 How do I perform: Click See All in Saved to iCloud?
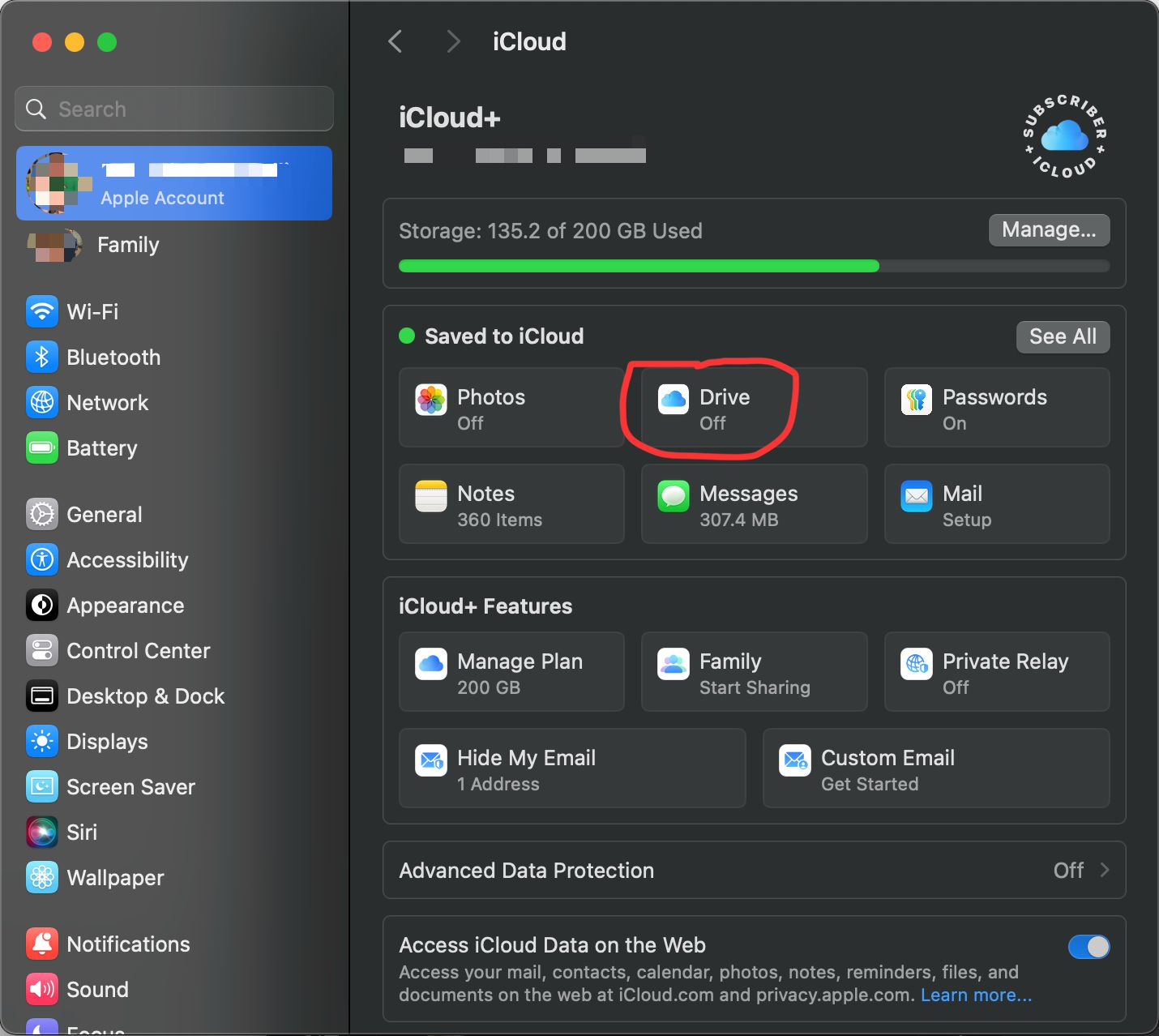(x=1063, y=336)
